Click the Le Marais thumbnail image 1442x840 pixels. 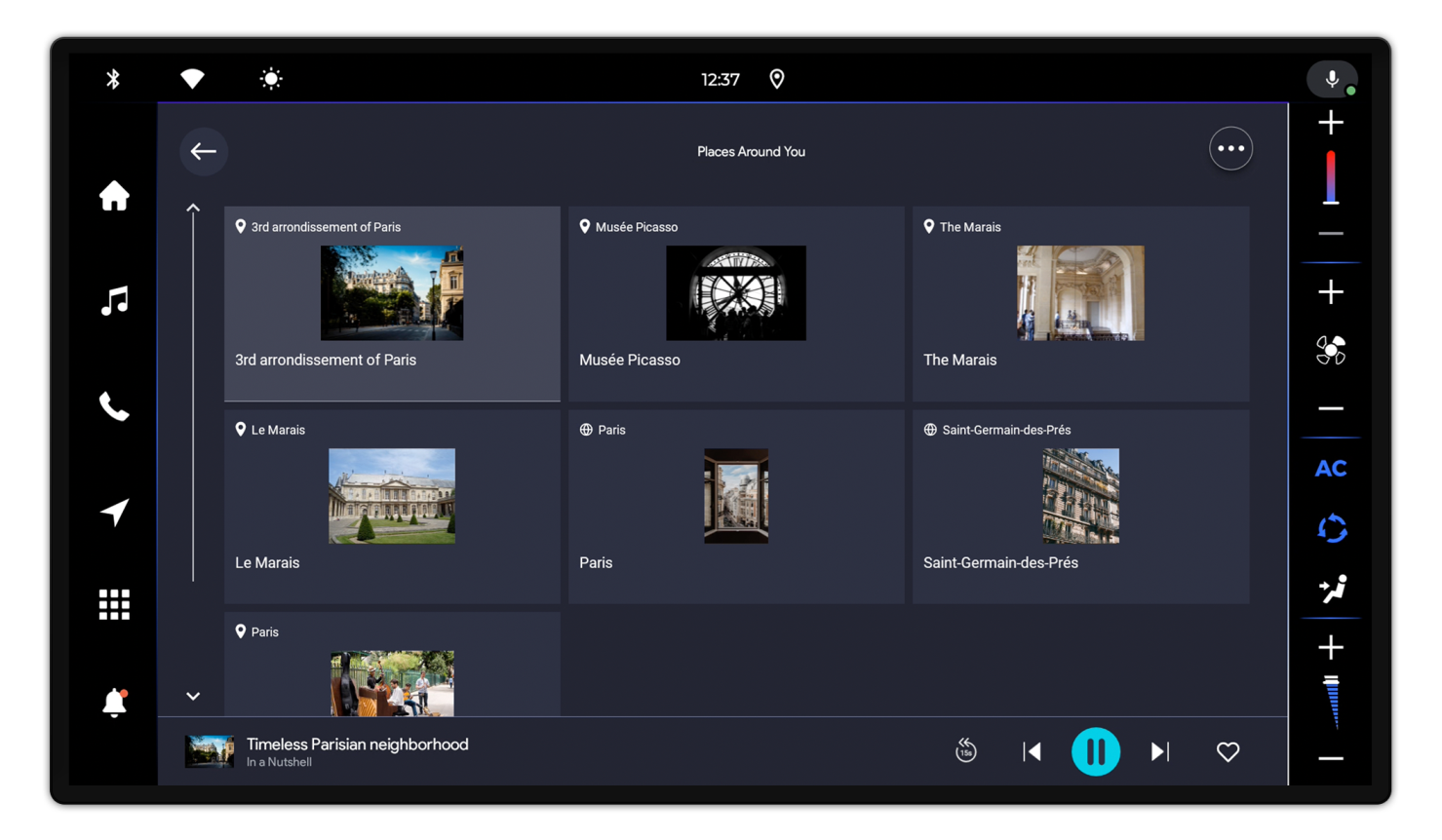point(392,496)
